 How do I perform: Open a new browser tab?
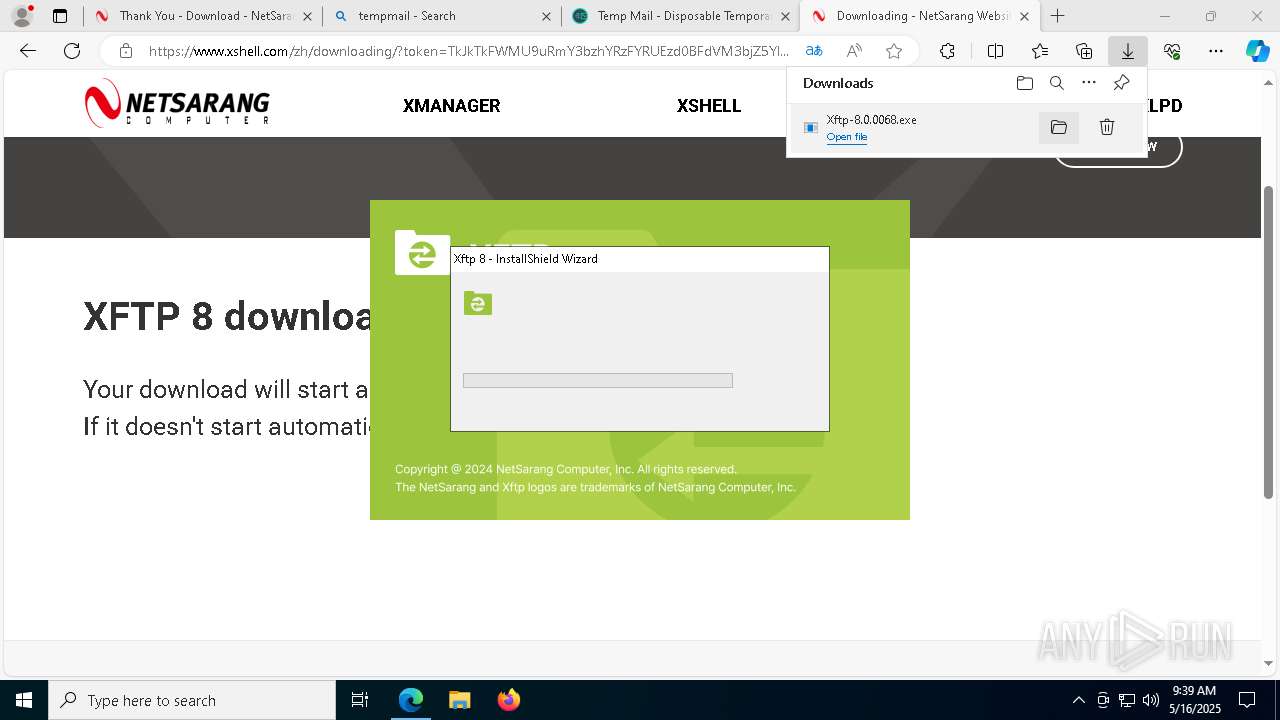(x=1057, y=16)
